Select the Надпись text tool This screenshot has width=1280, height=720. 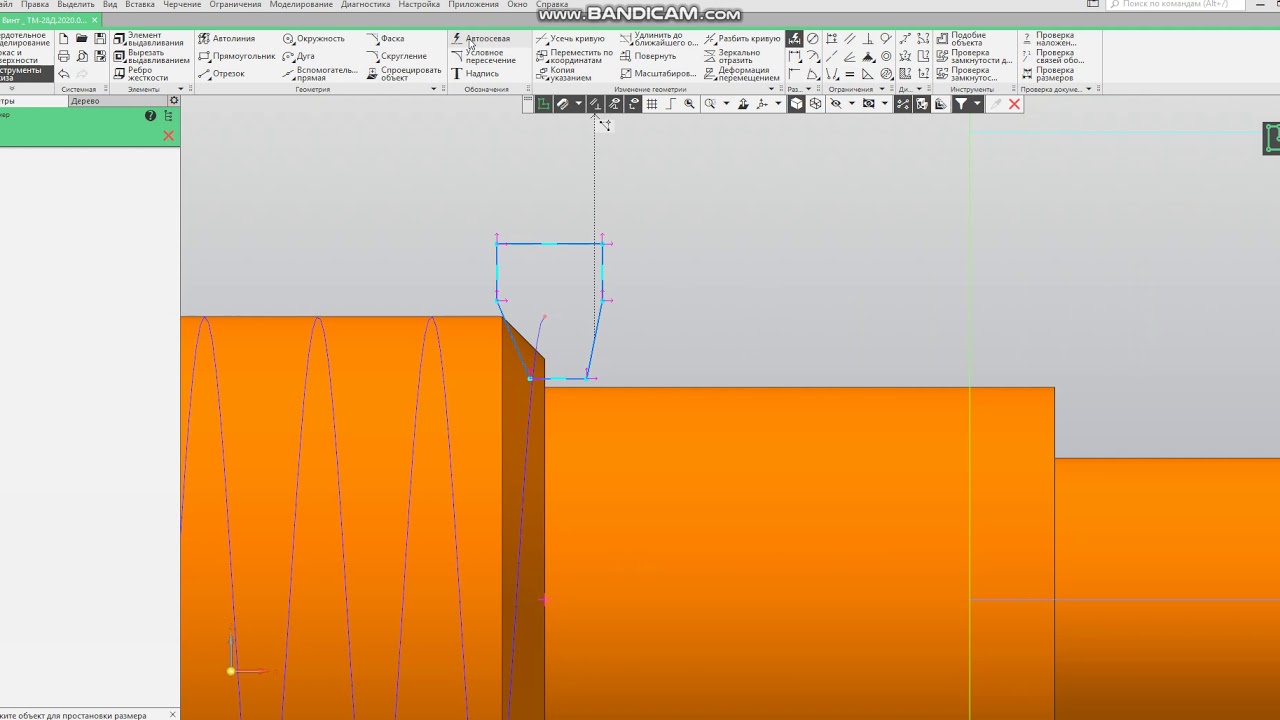(475, 74)
